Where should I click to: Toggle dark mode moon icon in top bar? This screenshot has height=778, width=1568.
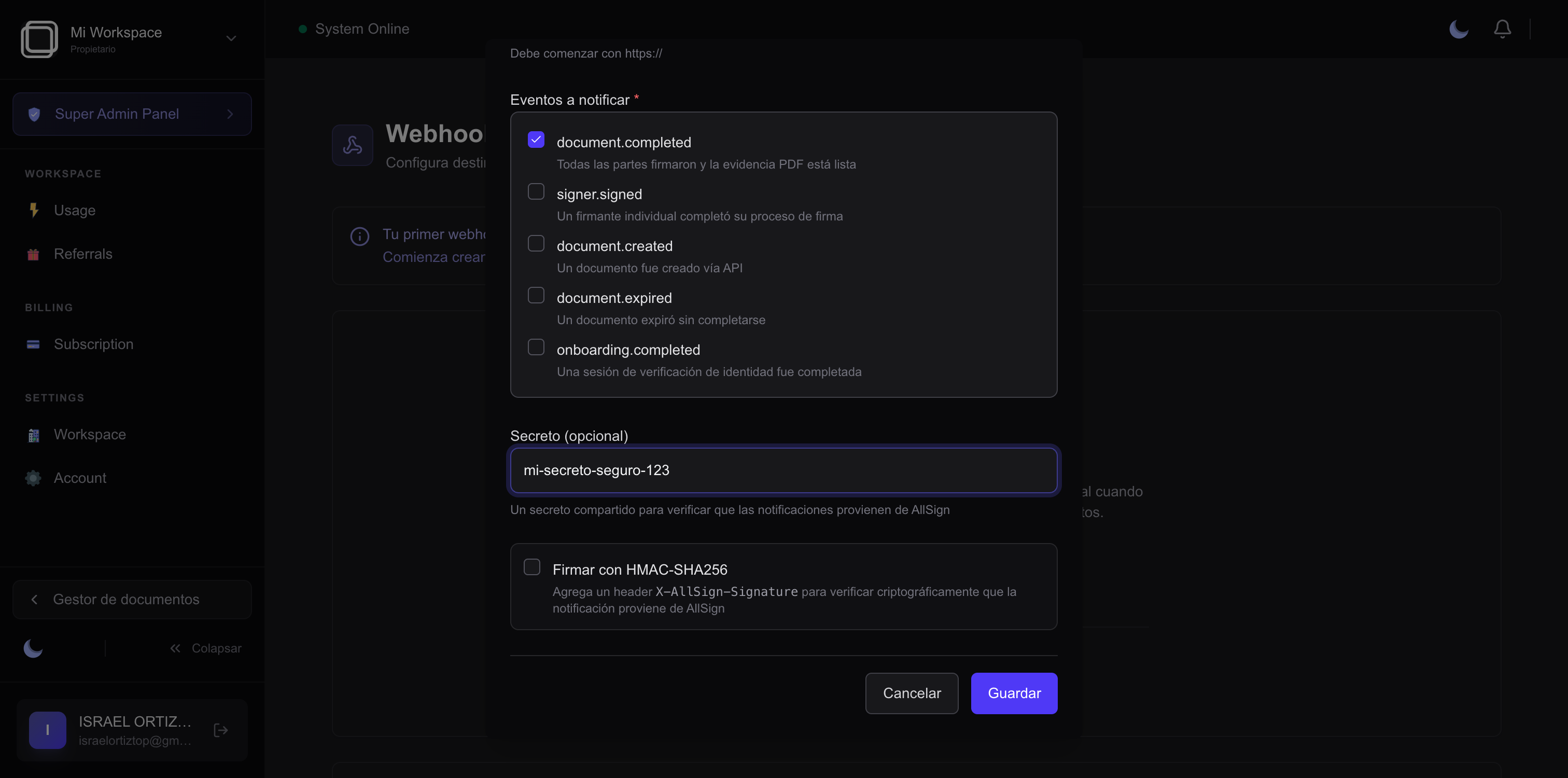coord(1459,29)
